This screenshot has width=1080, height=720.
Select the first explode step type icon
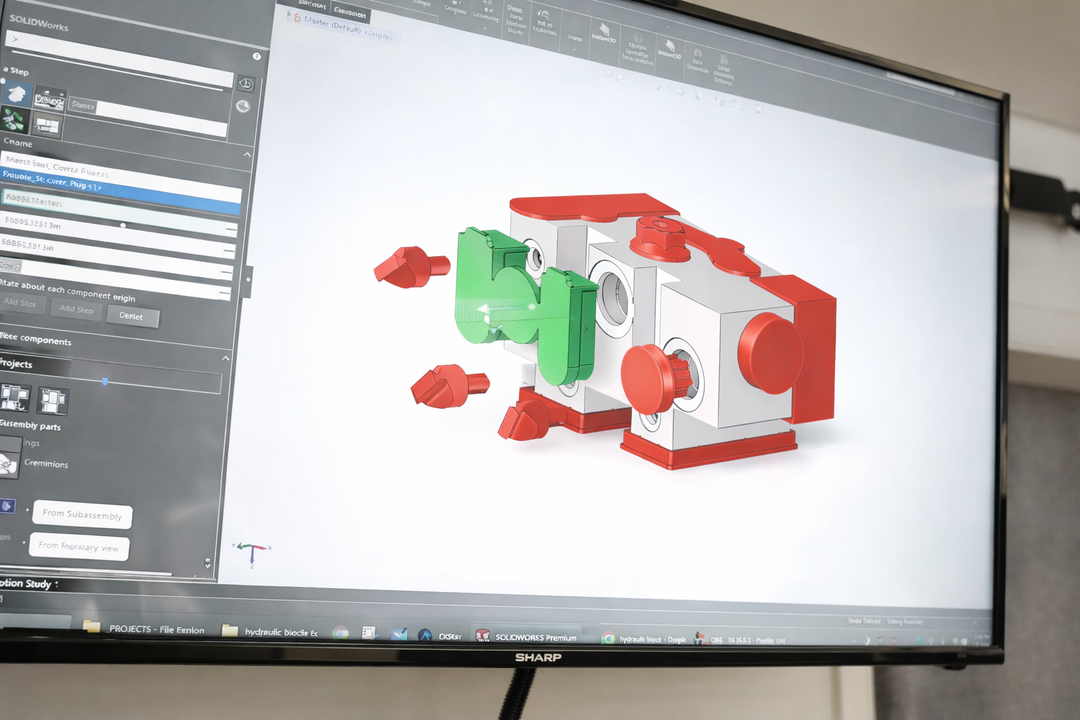coord(17,94)
